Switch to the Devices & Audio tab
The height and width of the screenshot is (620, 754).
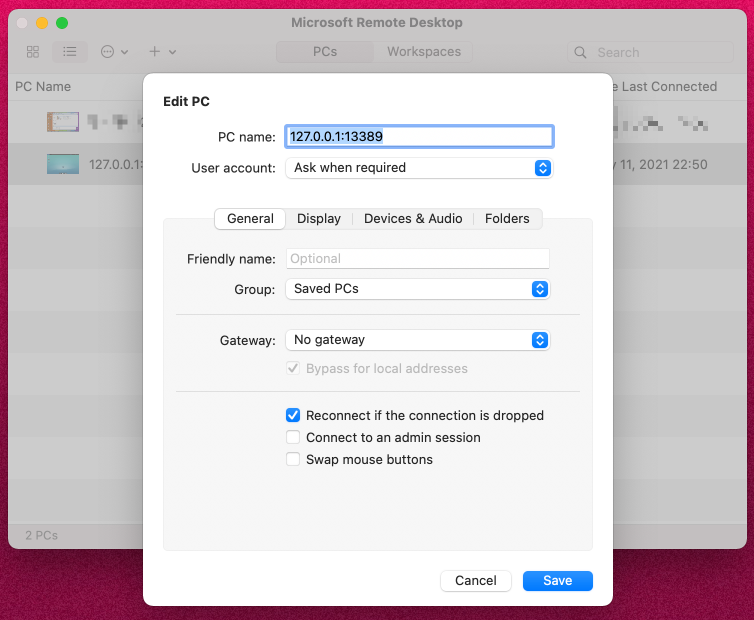(x=413, y=219)
